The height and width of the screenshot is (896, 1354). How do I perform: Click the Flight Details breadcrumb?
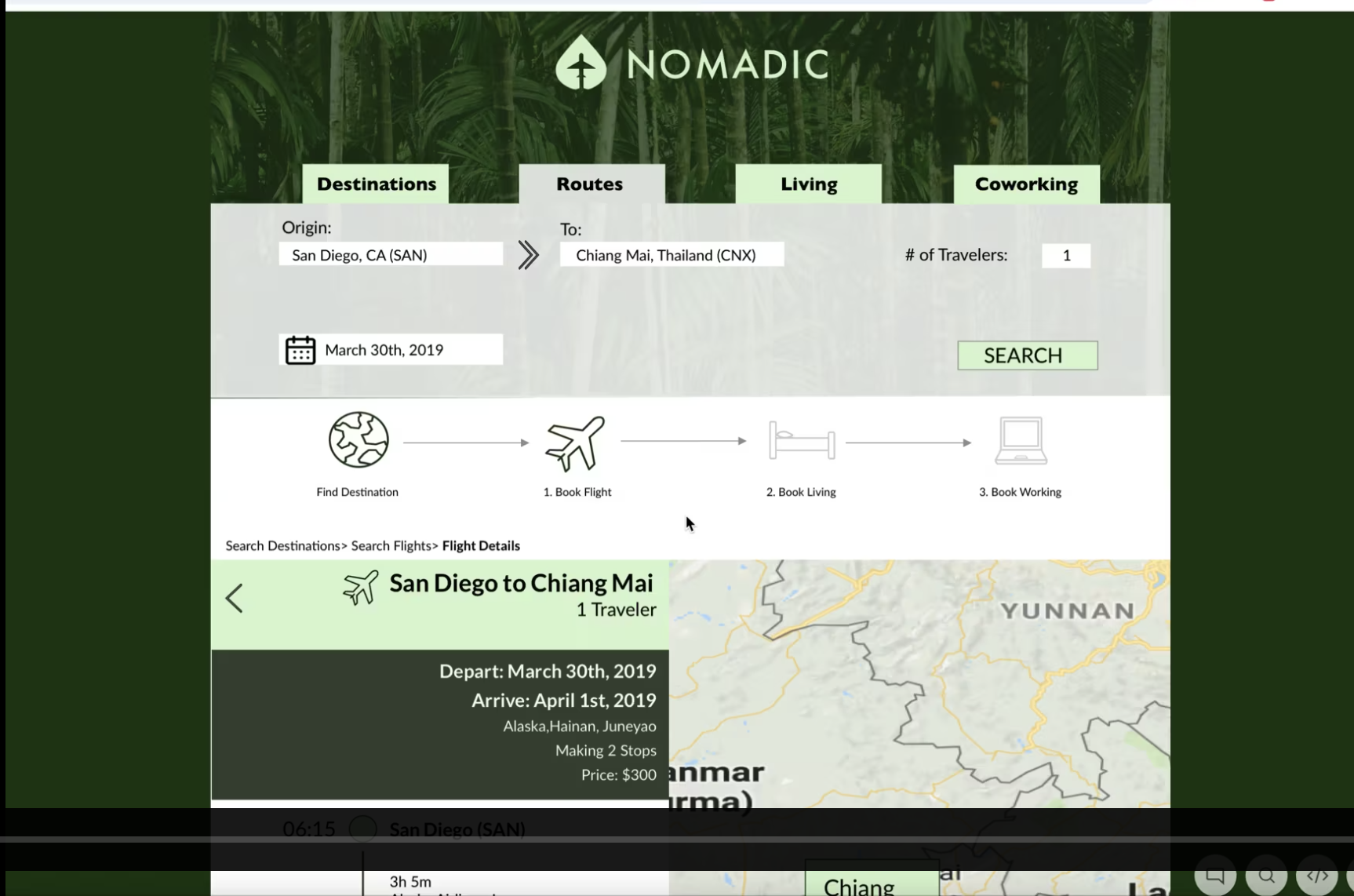pyautogui.click(x=481, y=545)
